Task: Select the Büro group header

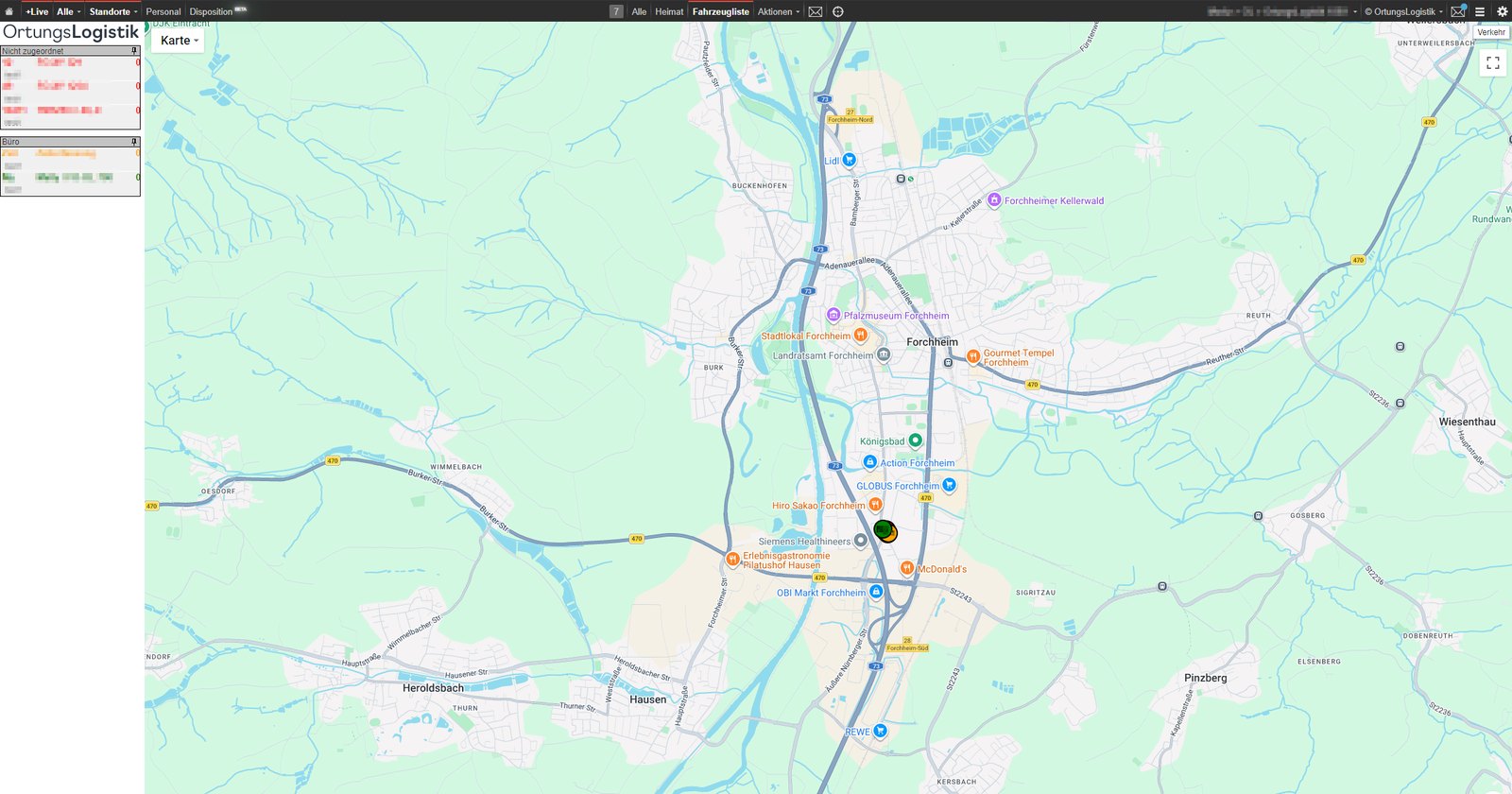Action: 70,142
